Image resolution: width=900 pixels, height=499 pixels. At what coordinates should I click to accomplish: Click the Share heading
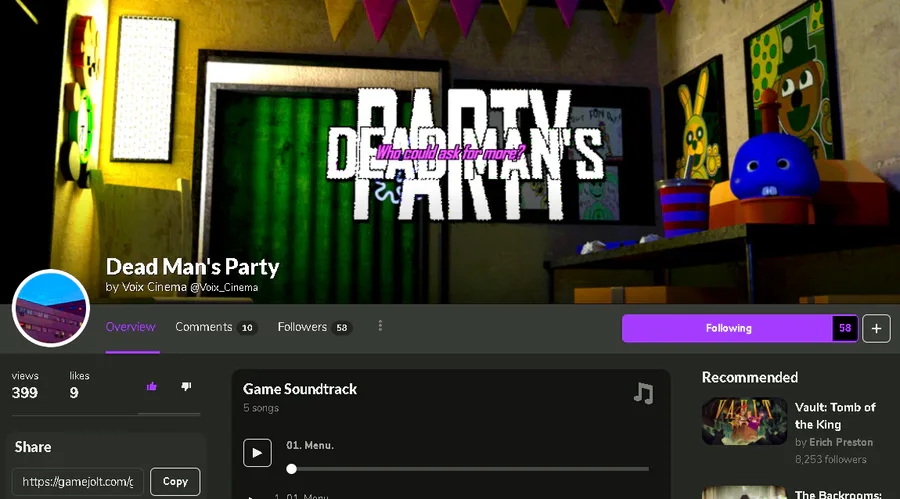[33, 447]
